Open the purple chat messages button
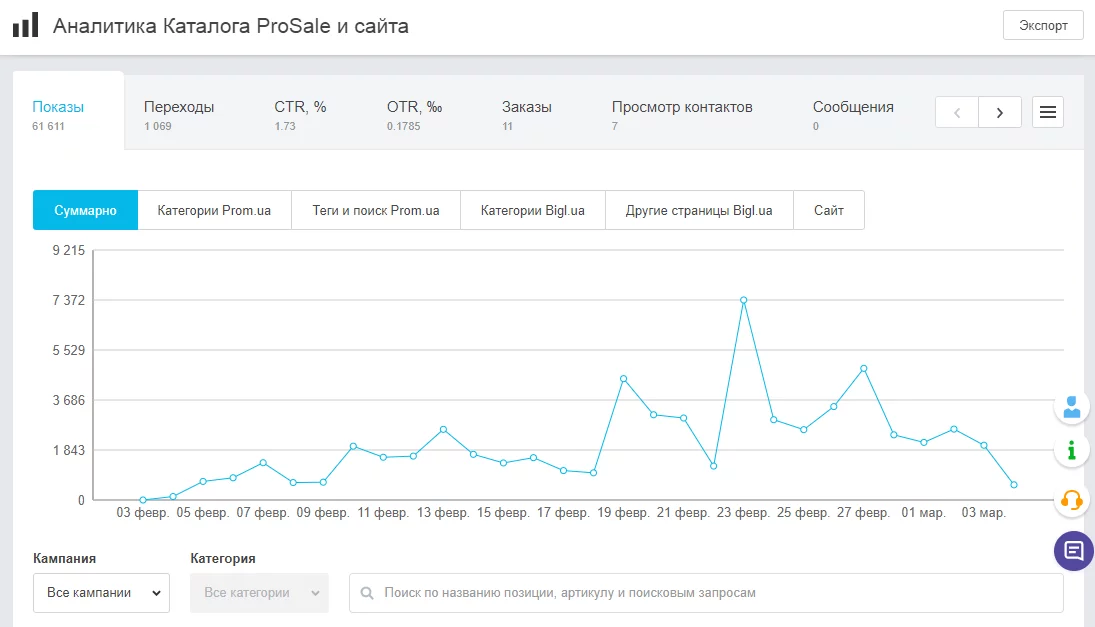The height and width of the screenshot is (627, 1095). tap(1074, 551)
